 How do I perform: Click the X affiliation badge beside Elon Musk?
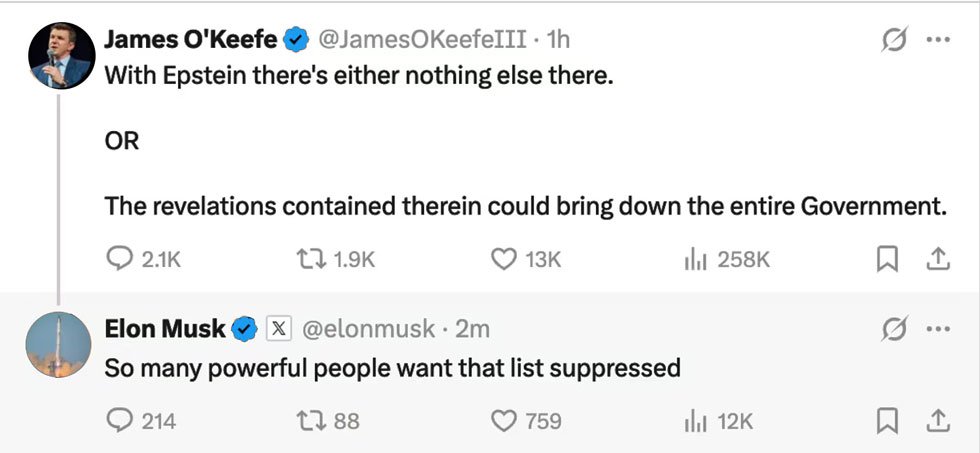pyautogui.click(x=279, y=329)
